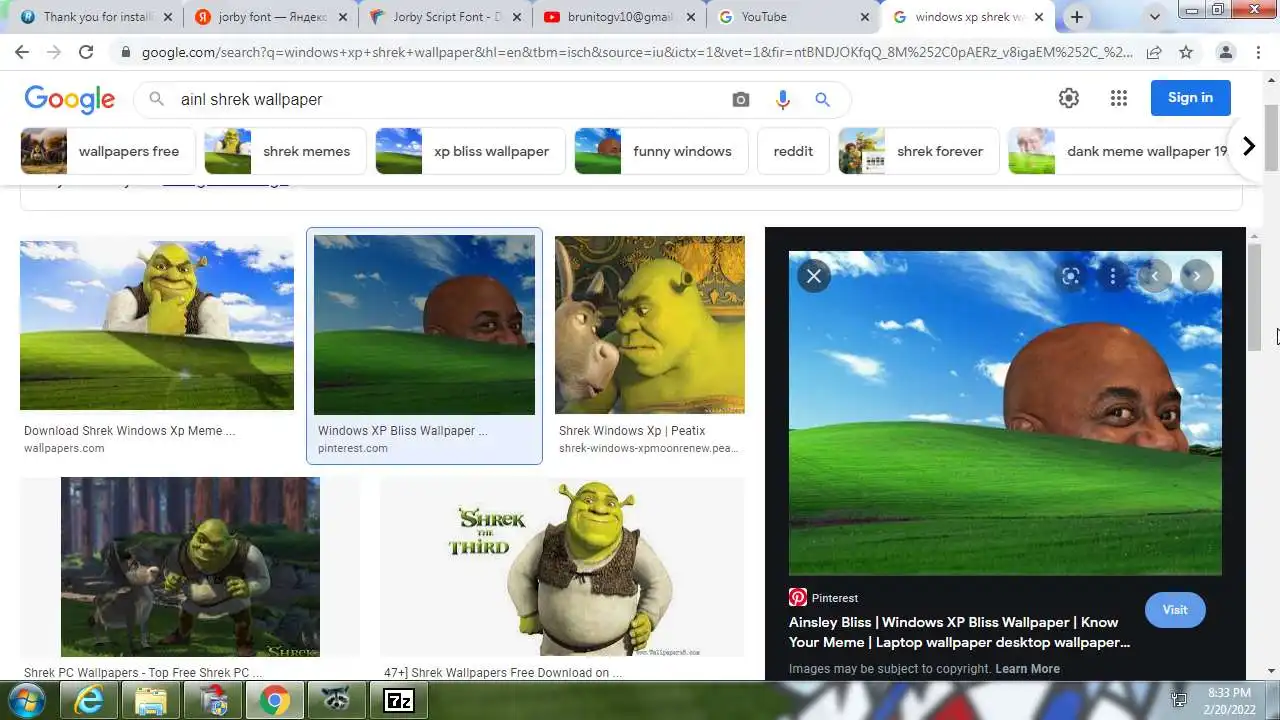The width and height of the screenshot is (1280, 720).
Task: Share this page from address bar
Action: coord(1154,52)
